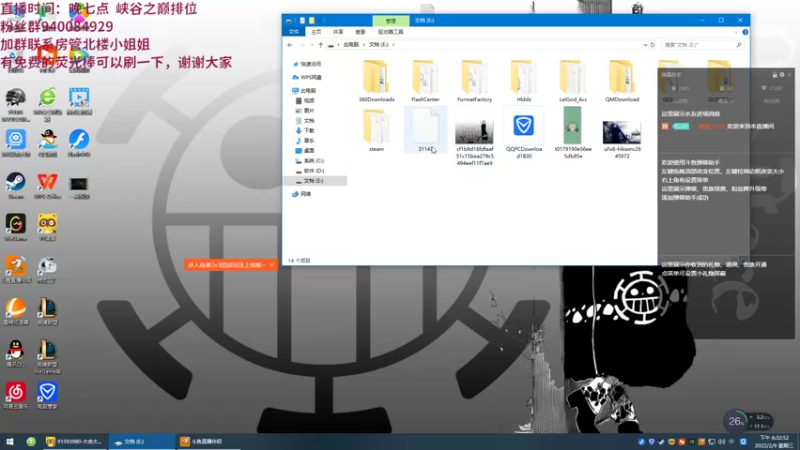Click the Explorer search box
This screenshot has height=450, width=800.
(x=702, y=45)
